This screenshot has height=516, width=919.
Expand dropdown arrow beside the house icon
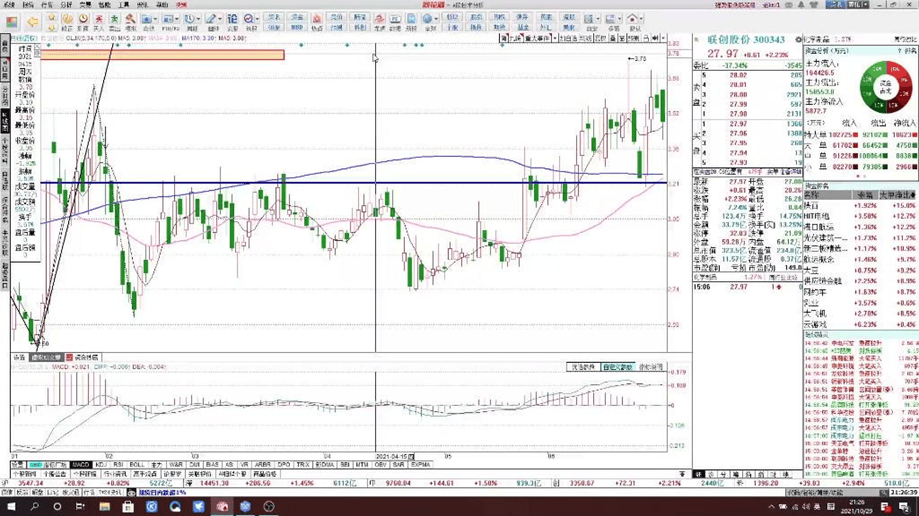click(643, 19)
